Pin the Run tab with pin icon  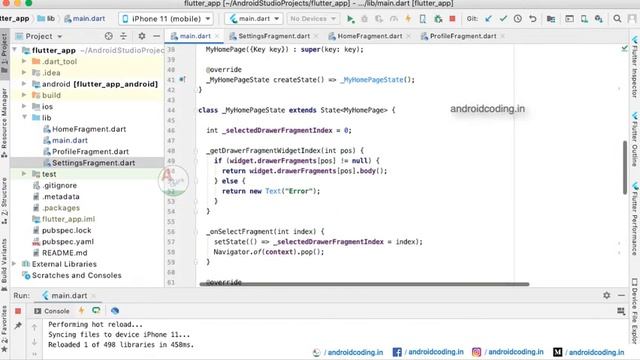point(18,325)
